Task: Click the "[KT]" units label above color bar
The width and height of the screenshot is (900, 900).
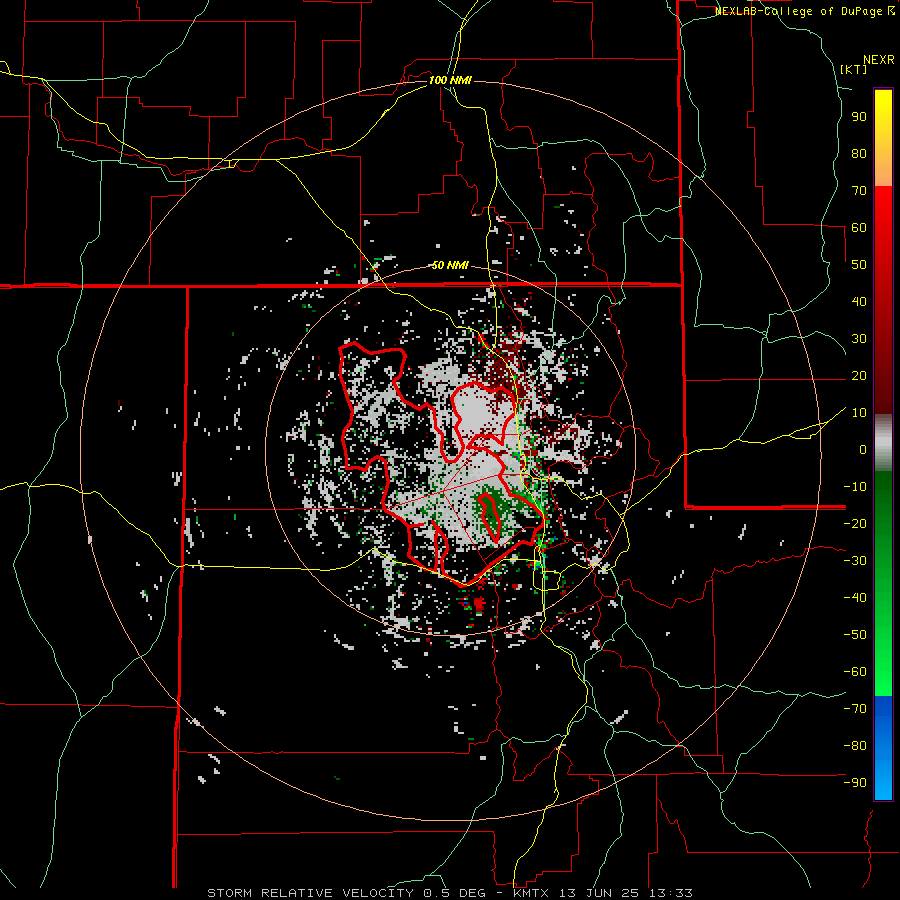Action: 854,69
